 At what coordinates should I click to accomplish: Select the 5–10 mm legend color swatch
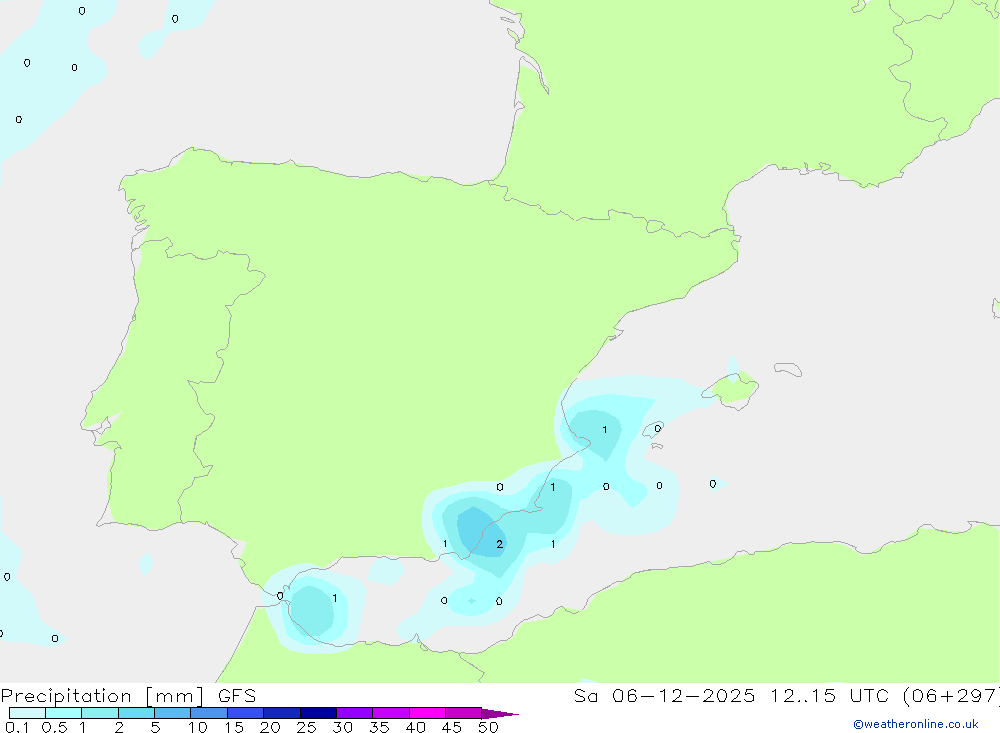(x=173, y=713)
